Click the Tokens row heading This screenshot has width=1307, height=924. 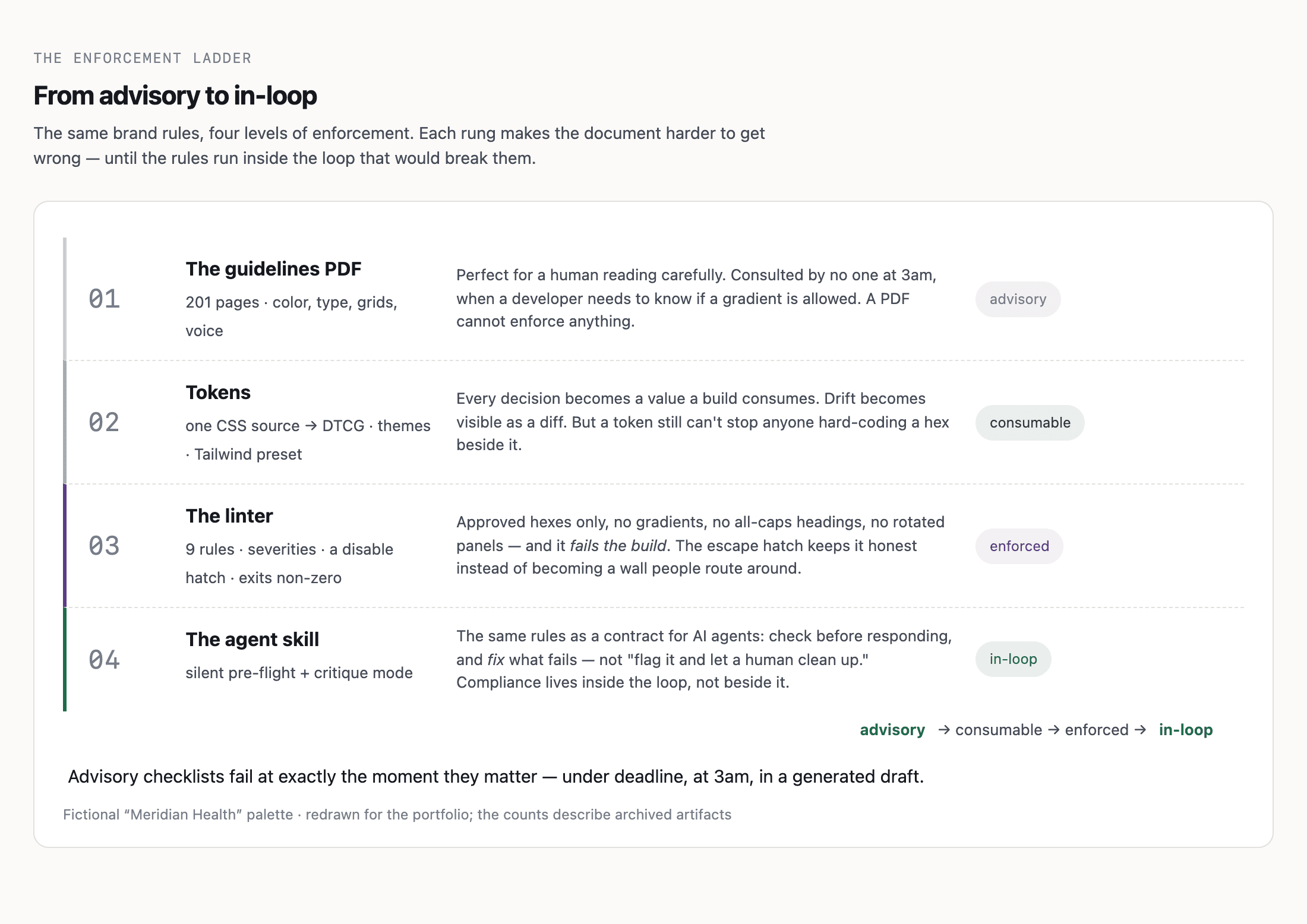click(x=218, y=393)
